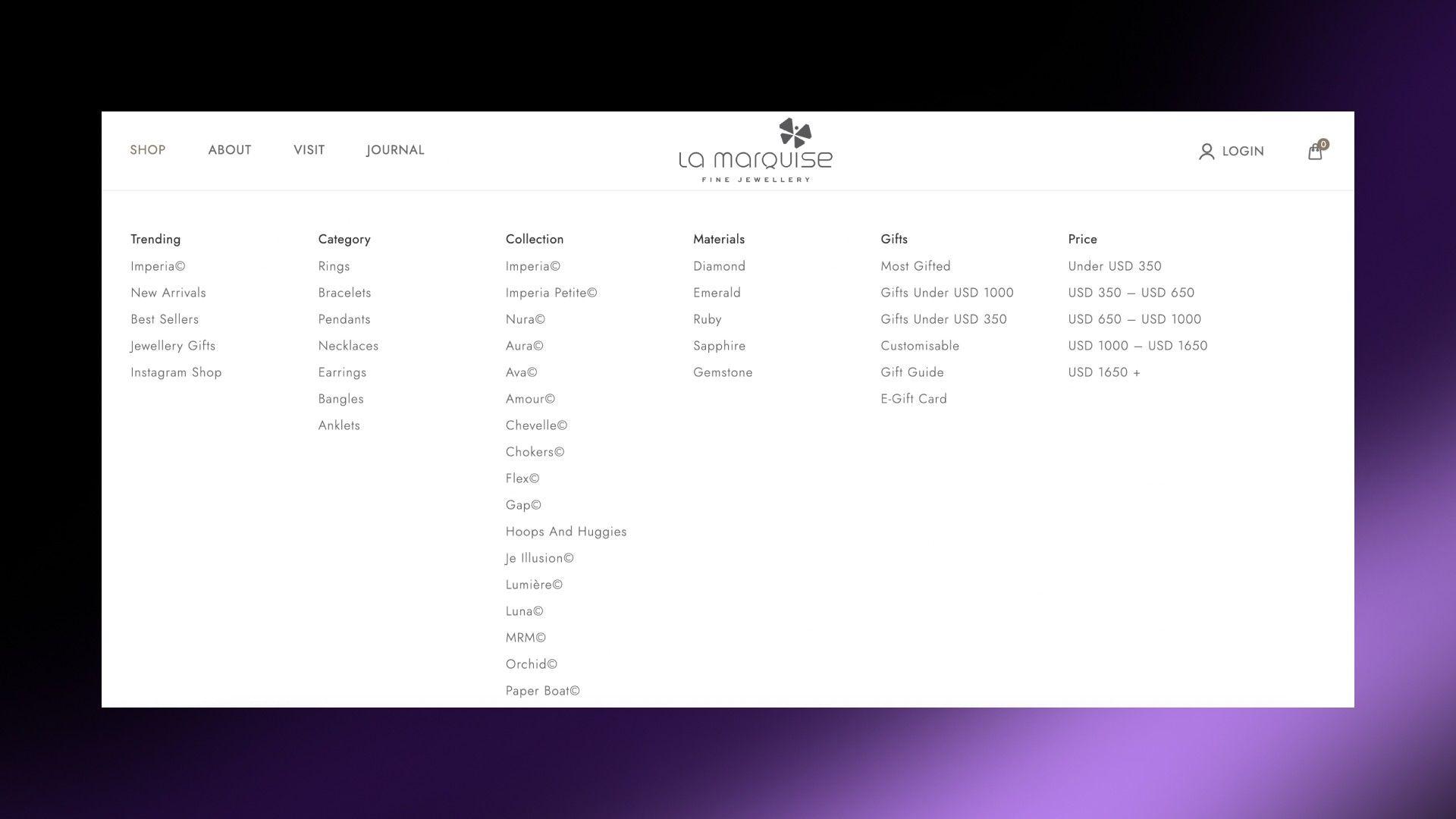Open the Paper Boat© collection
Image resolution: width=1456 pixels, height=819 pixels.
(x=542, y=691)
